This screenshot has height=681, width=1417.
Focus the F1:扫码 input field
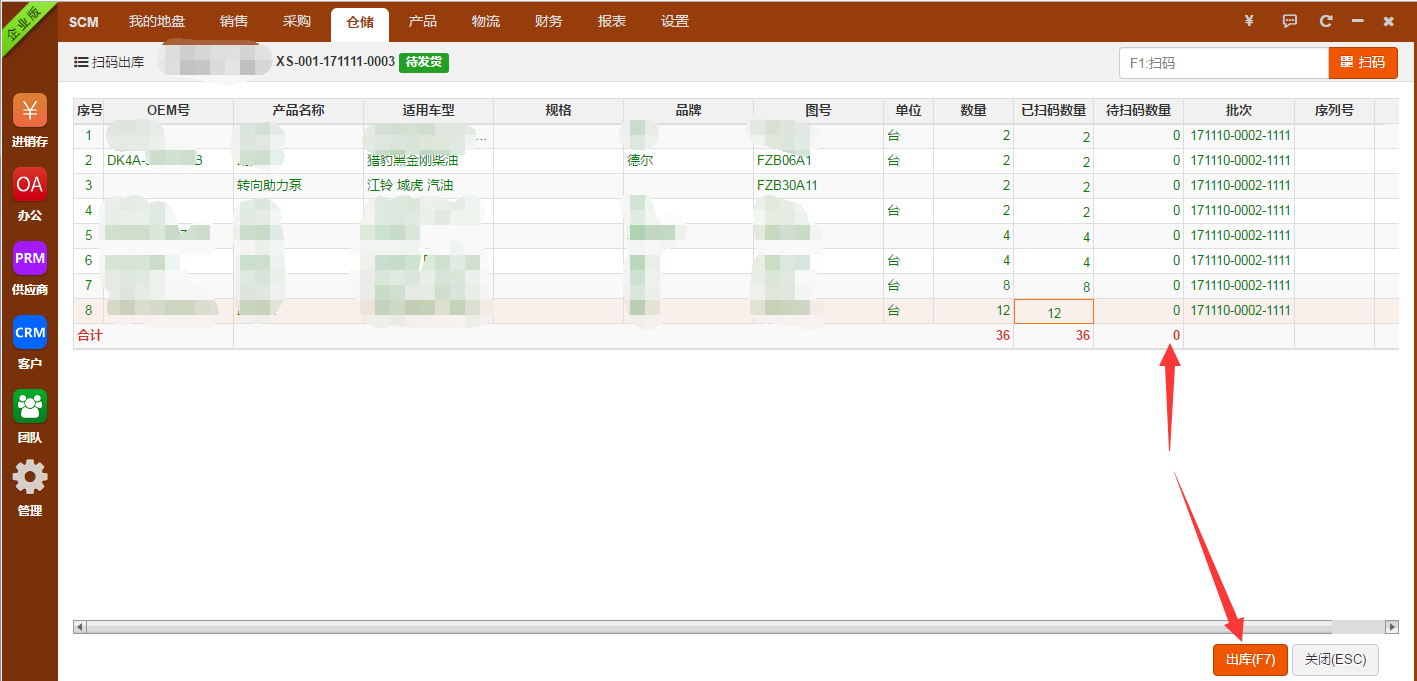pyautogui.click(x=1222, y=62)
